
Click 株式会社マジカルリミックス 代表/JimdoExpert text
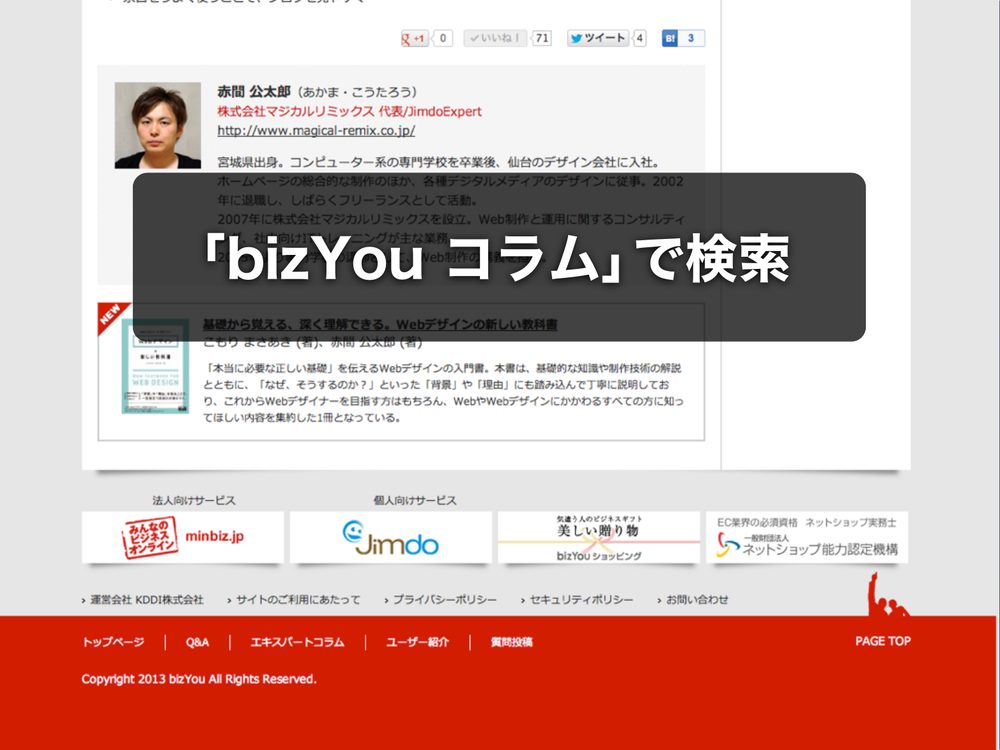(349, 112)
